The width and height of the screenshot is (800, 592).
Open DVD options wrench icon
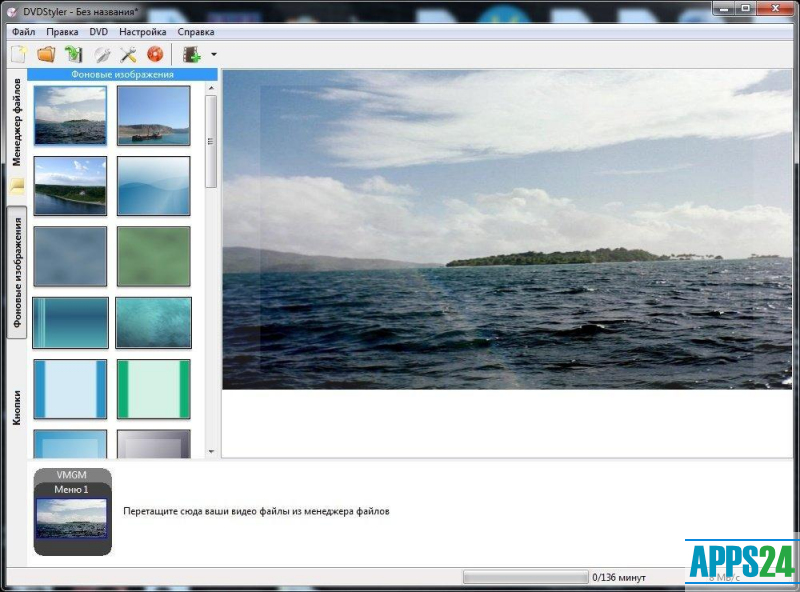pos(101,54)
